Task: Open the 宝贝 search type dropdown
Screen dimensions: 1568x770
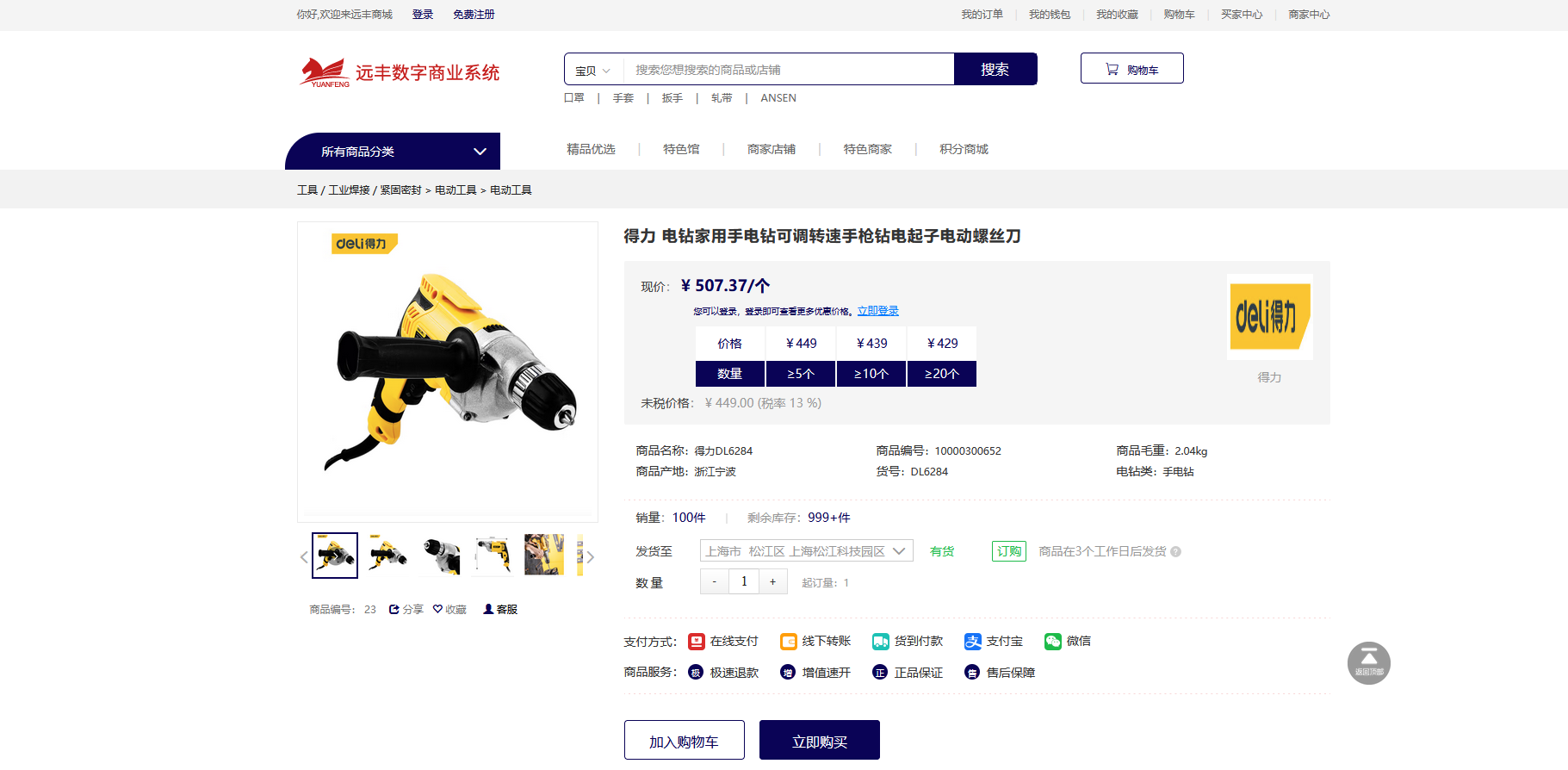Action: click(x=593, y=70)
